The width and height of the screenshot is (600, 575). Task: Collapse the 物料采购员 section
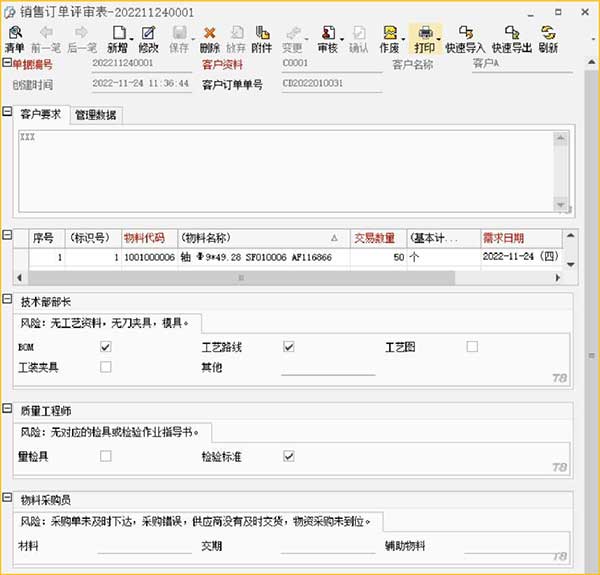click(7, 497)
